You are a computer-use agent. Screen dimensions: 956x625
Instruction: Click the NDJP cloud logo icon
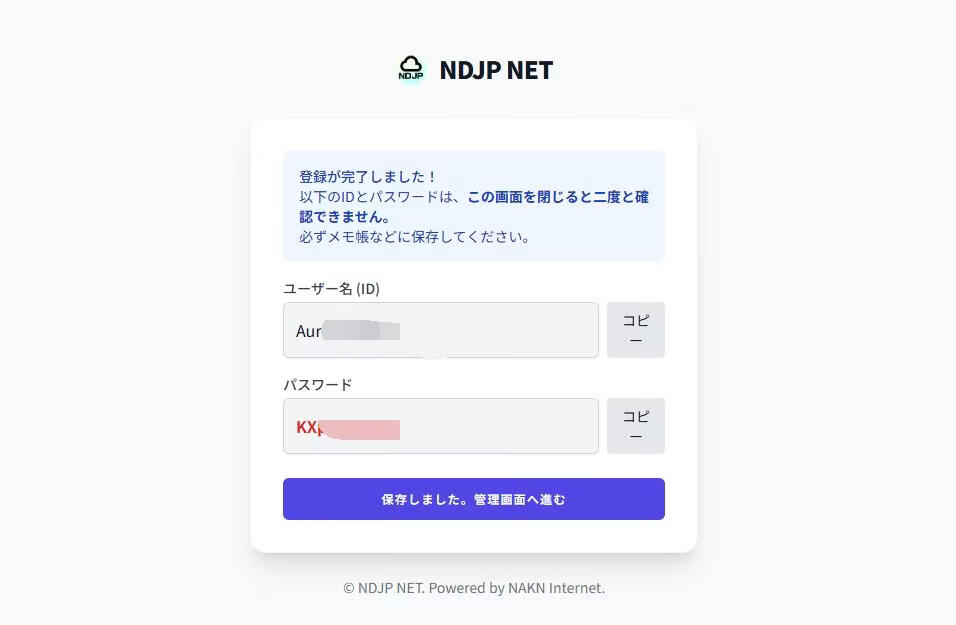click(410, 69)
